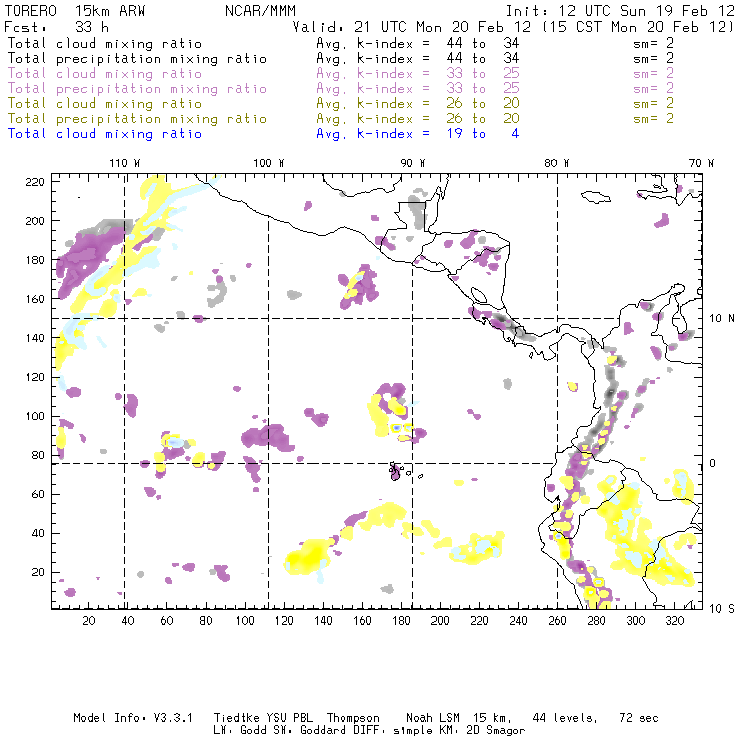The height and width of the screenshot is (740, 740).
Task: Click the 'Goddard DIFF, simple KM, 2D Smagor' text
Action: tap(412, 731)
